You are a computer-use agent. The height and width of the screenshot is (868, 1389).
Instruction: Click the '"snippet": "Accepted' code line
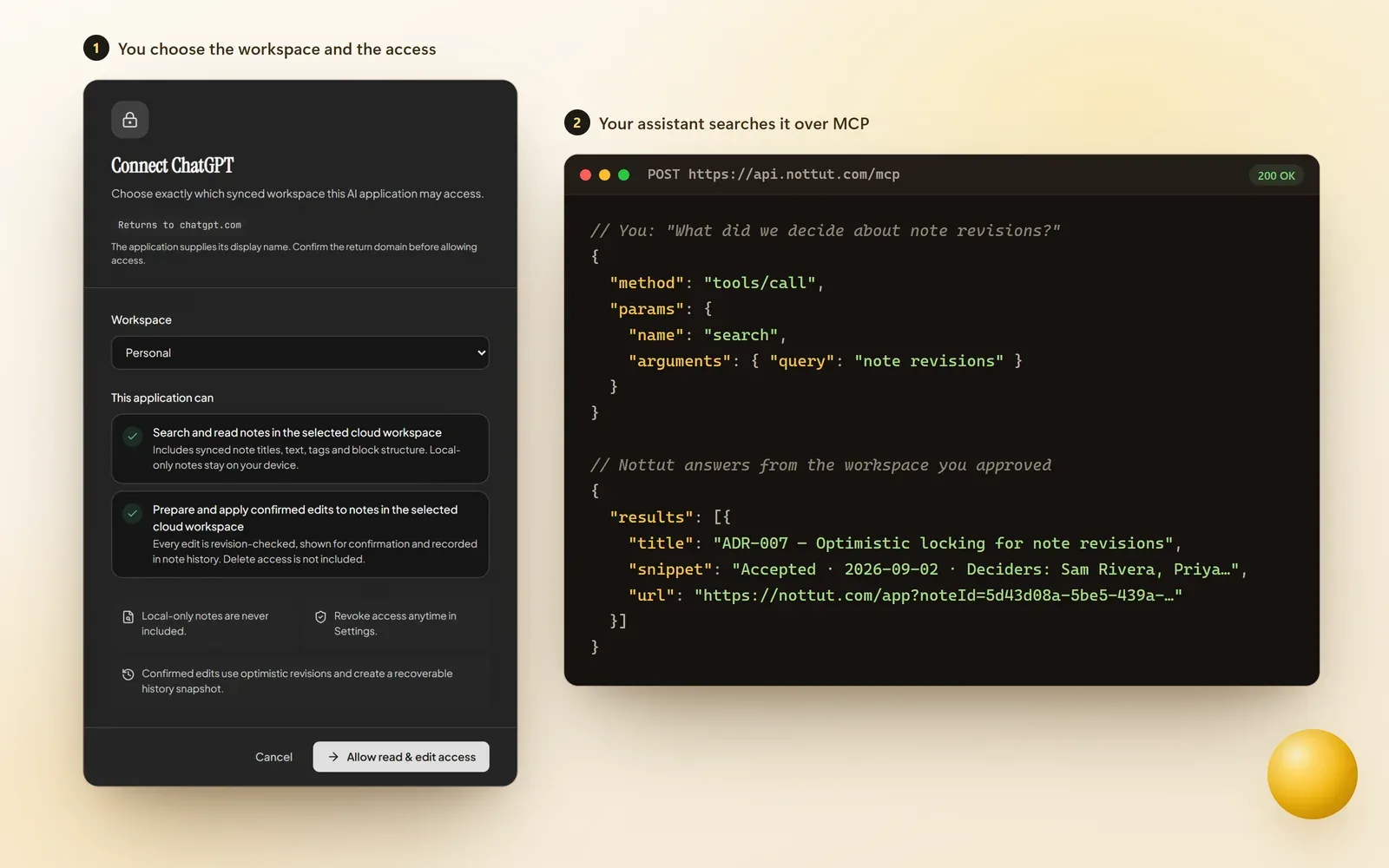(x=938, y=569)
